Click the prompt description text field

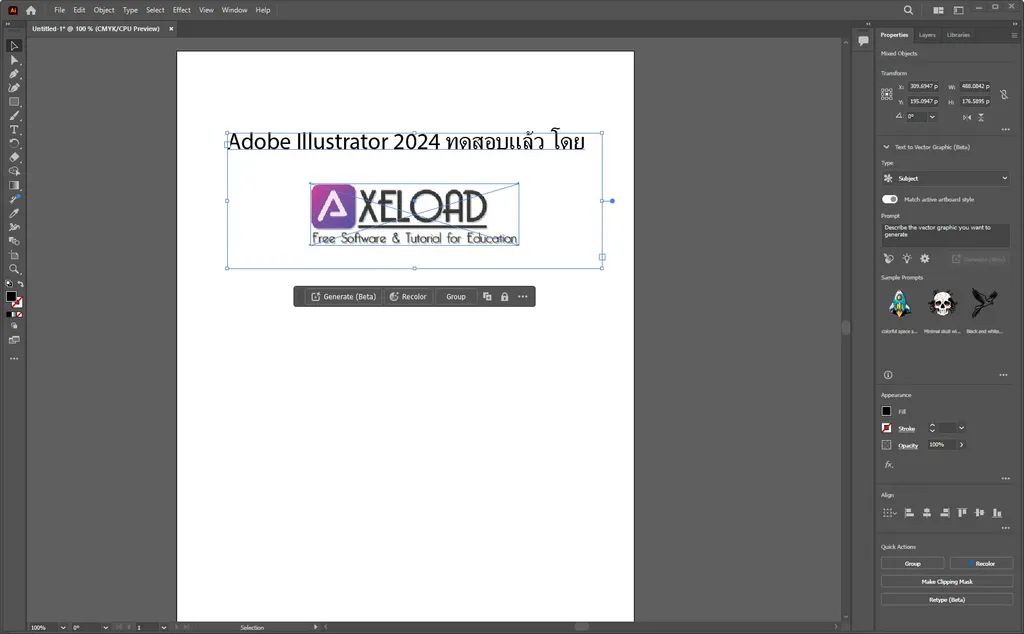[945, 234]
